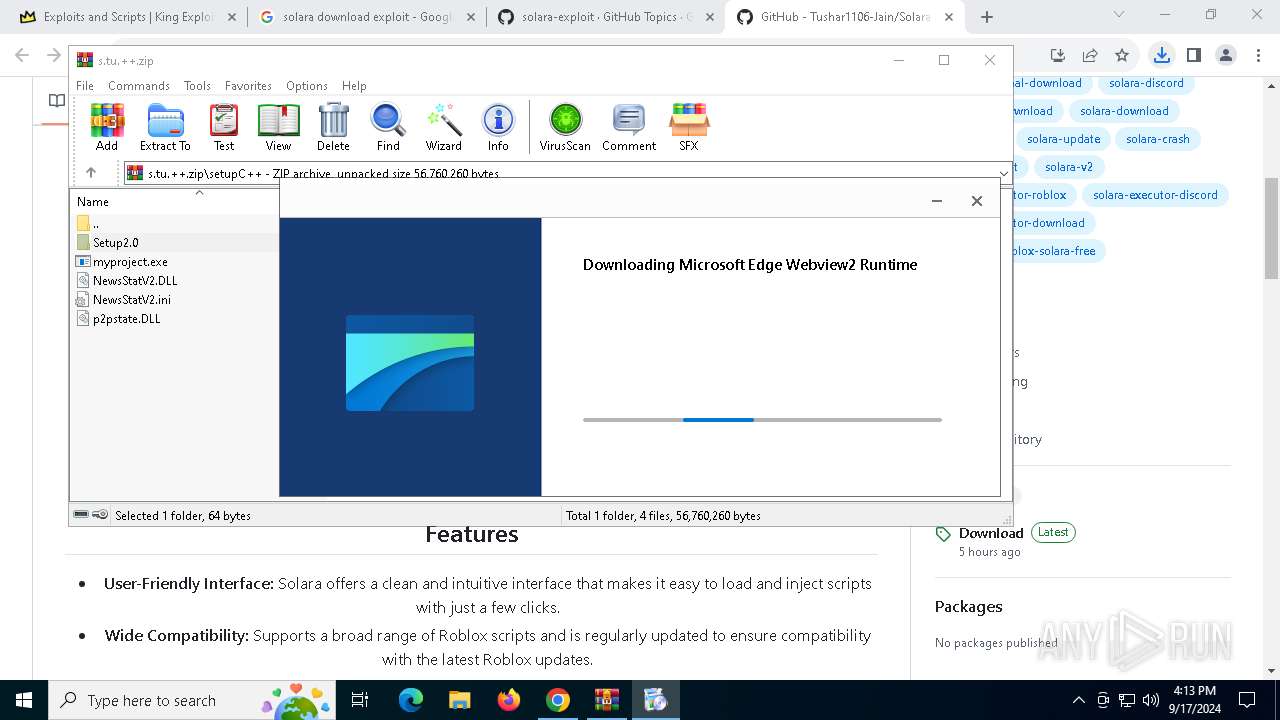Viewport: 1280px width, 720px height.
Task: Select p2pstate.DLL file
Action: pos(126,319)
